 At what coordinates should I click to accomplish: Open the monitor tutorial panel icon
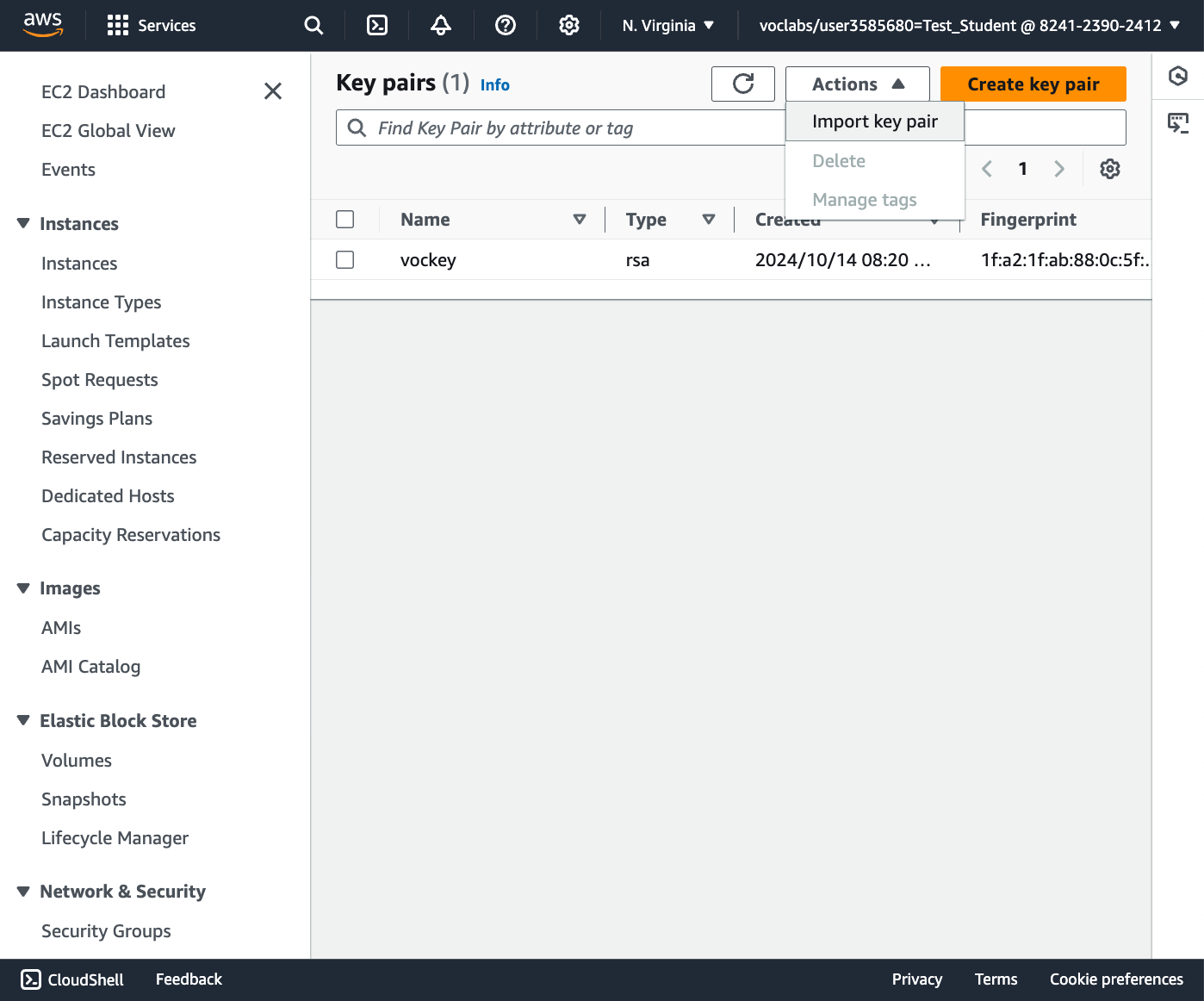coord(1178,123)
